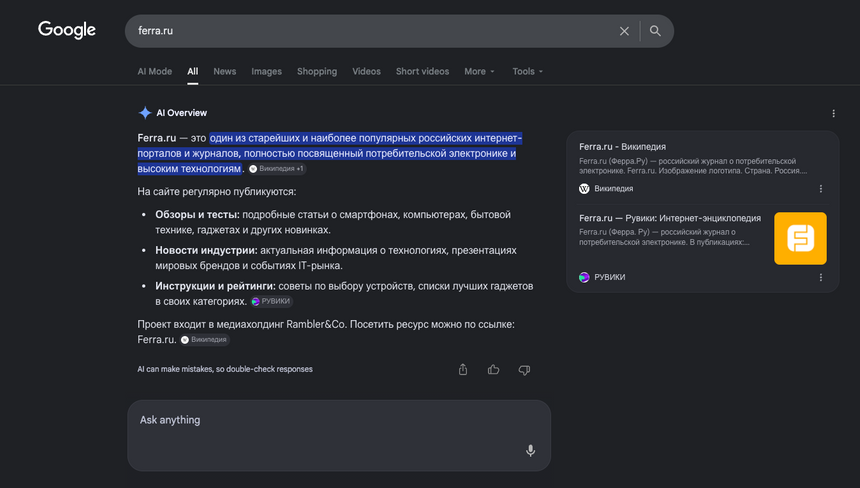Click 'На сайте регулярно публикуются:' text
Viewport: 860px width, 488px height.
[217, 192]
